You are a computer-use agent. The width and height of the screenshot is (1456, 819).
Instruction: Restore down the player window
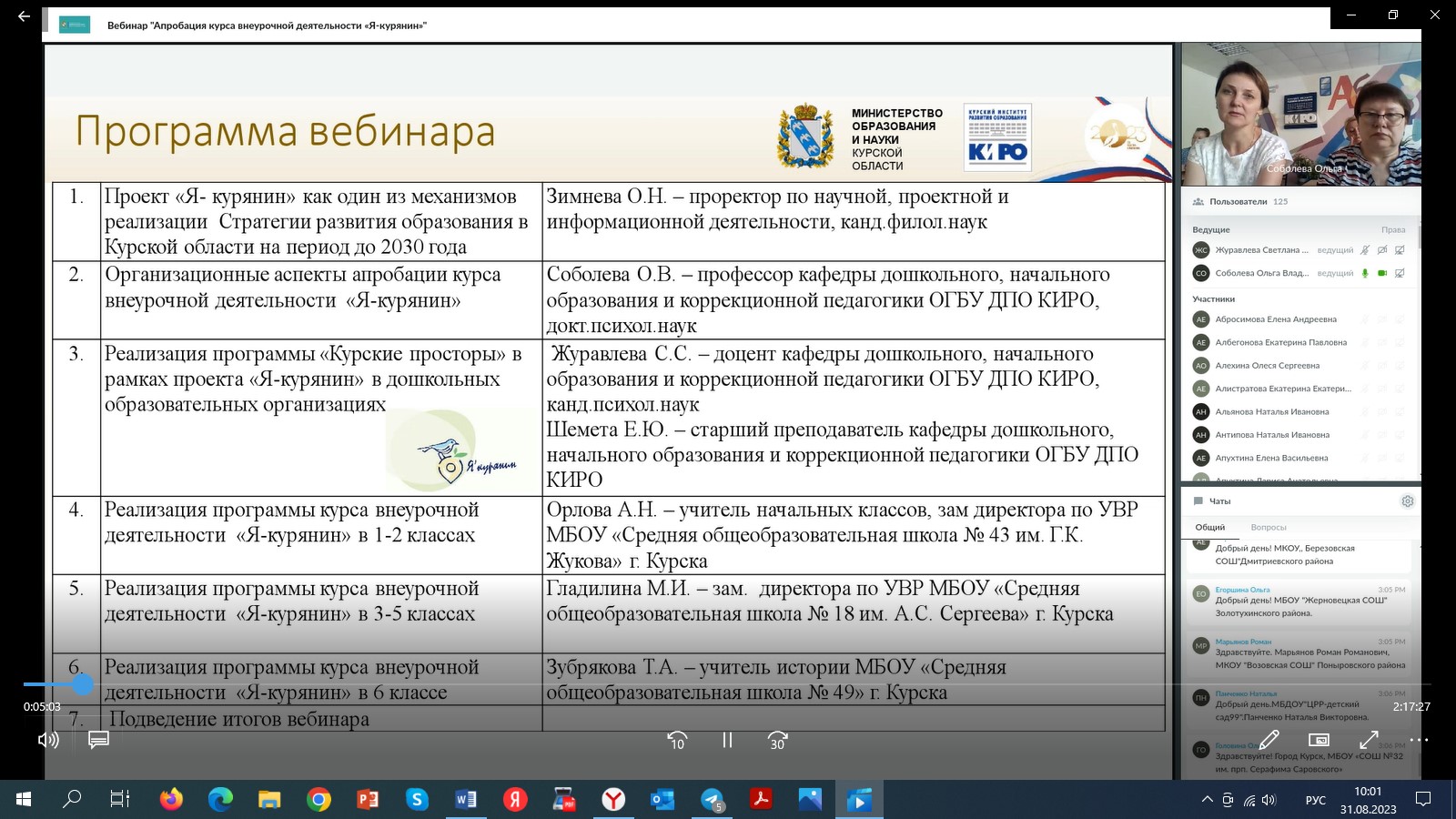(x=1392, y=15)
